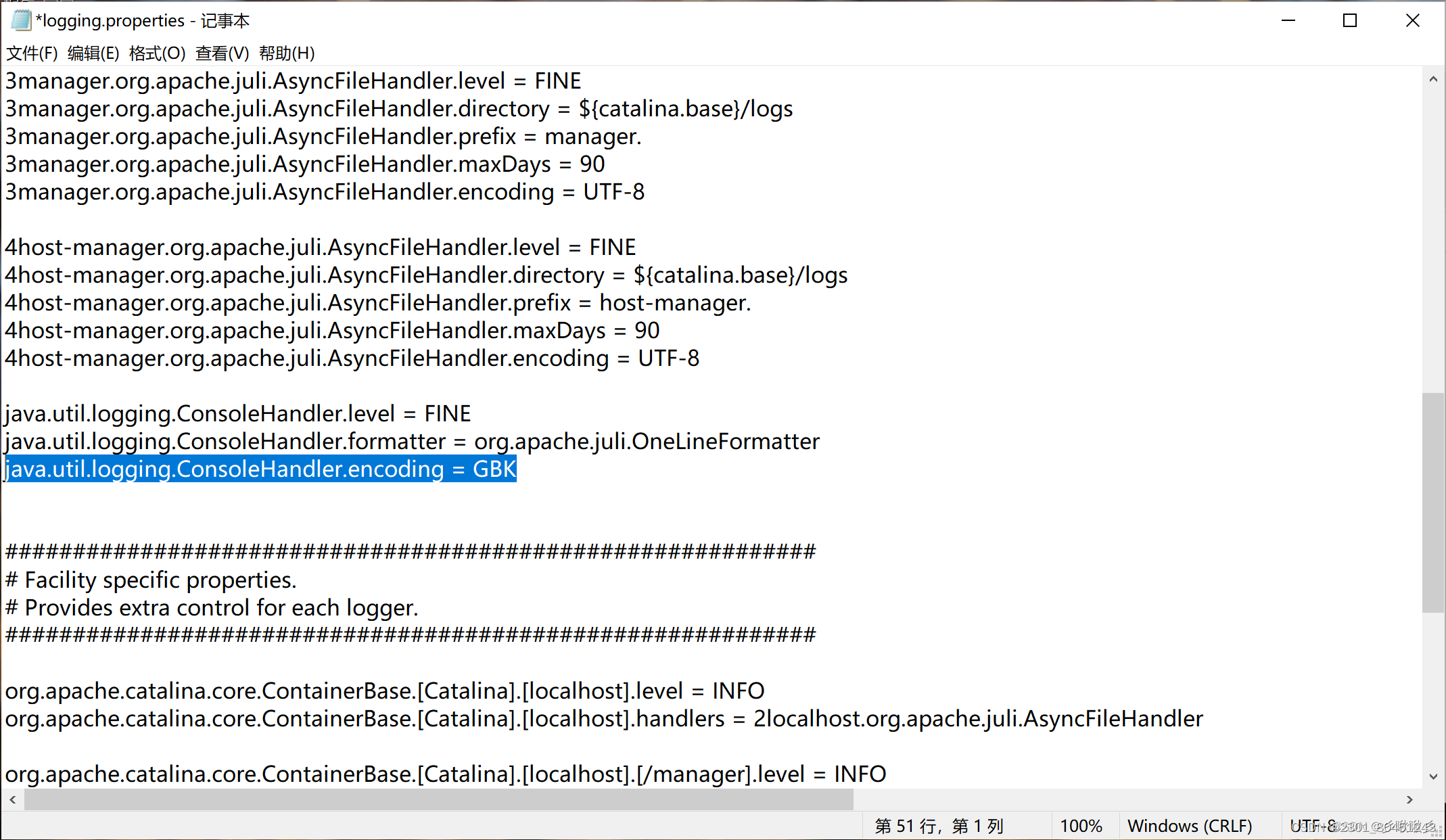Open the 编辑(E) menu
1446x840 pixels.
[x=93, y=53]
